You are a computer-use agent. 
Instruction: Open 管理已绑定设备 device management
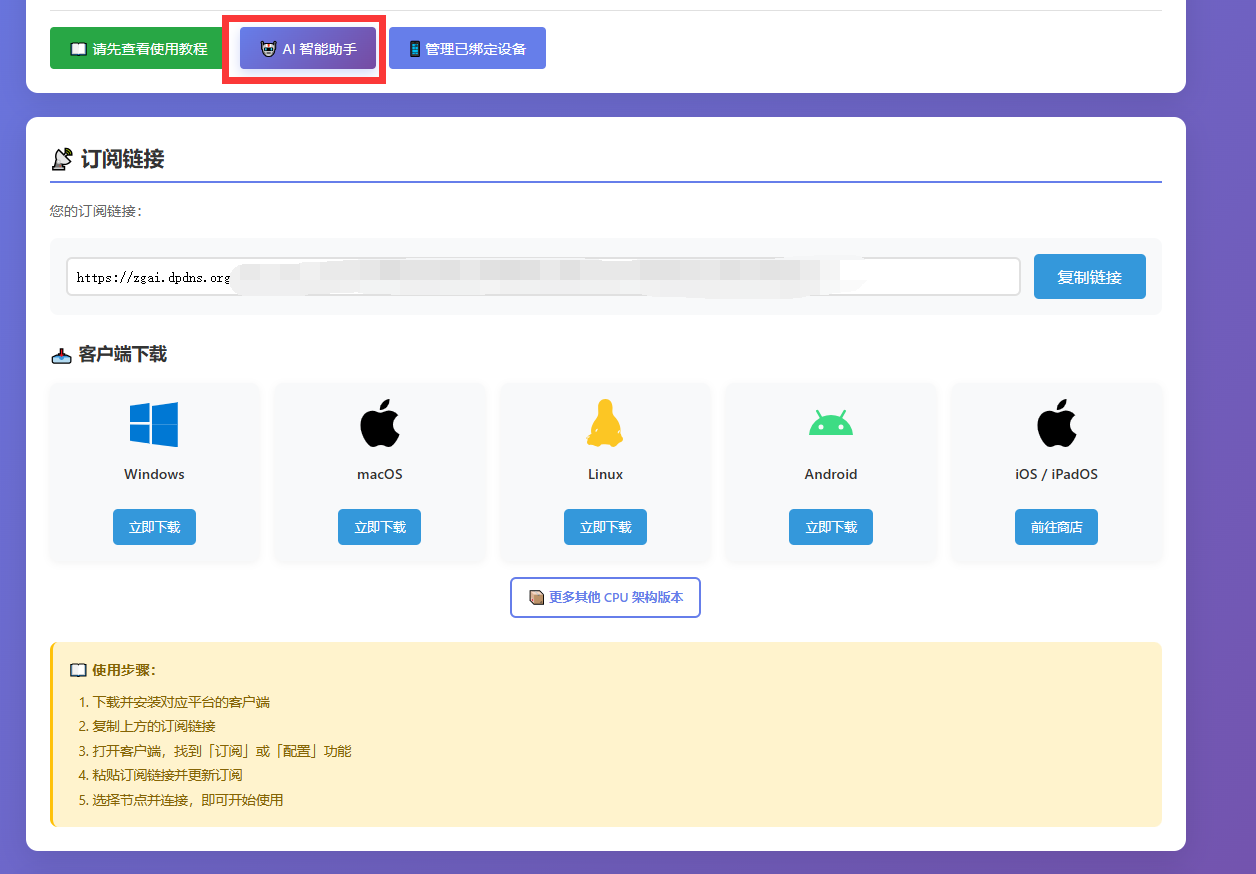pos(467,48)
